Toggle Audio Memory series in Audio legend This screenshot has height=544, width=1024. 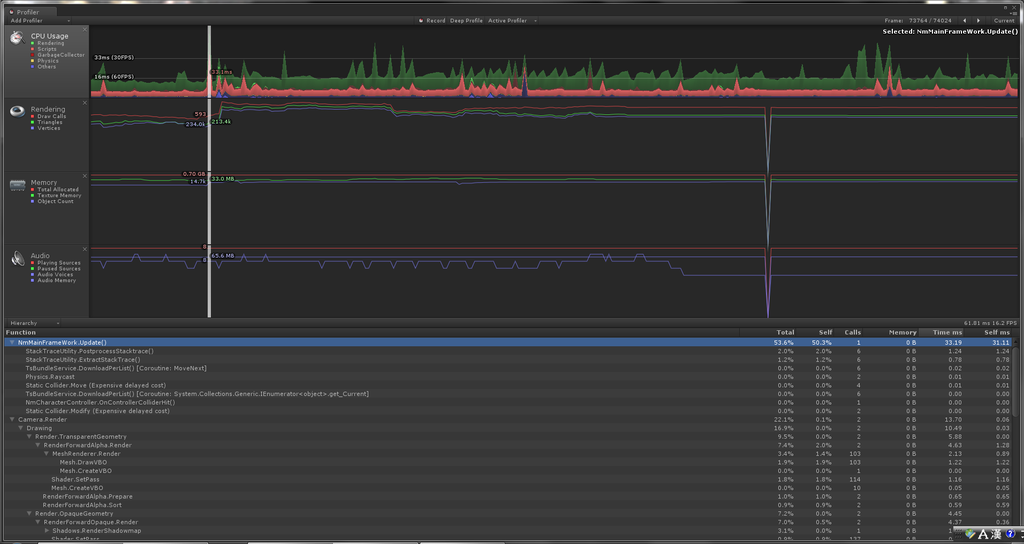pos(53,280)
